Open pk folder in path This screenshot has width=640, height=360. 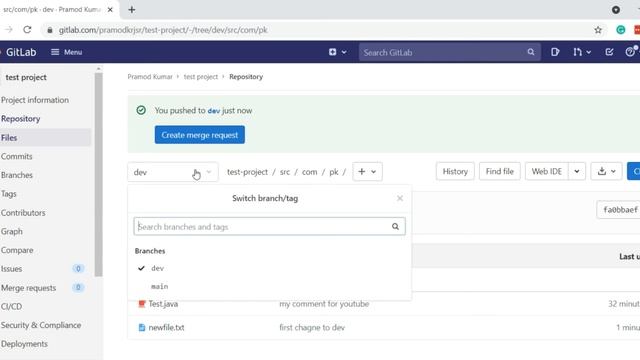tap(333, 172)
